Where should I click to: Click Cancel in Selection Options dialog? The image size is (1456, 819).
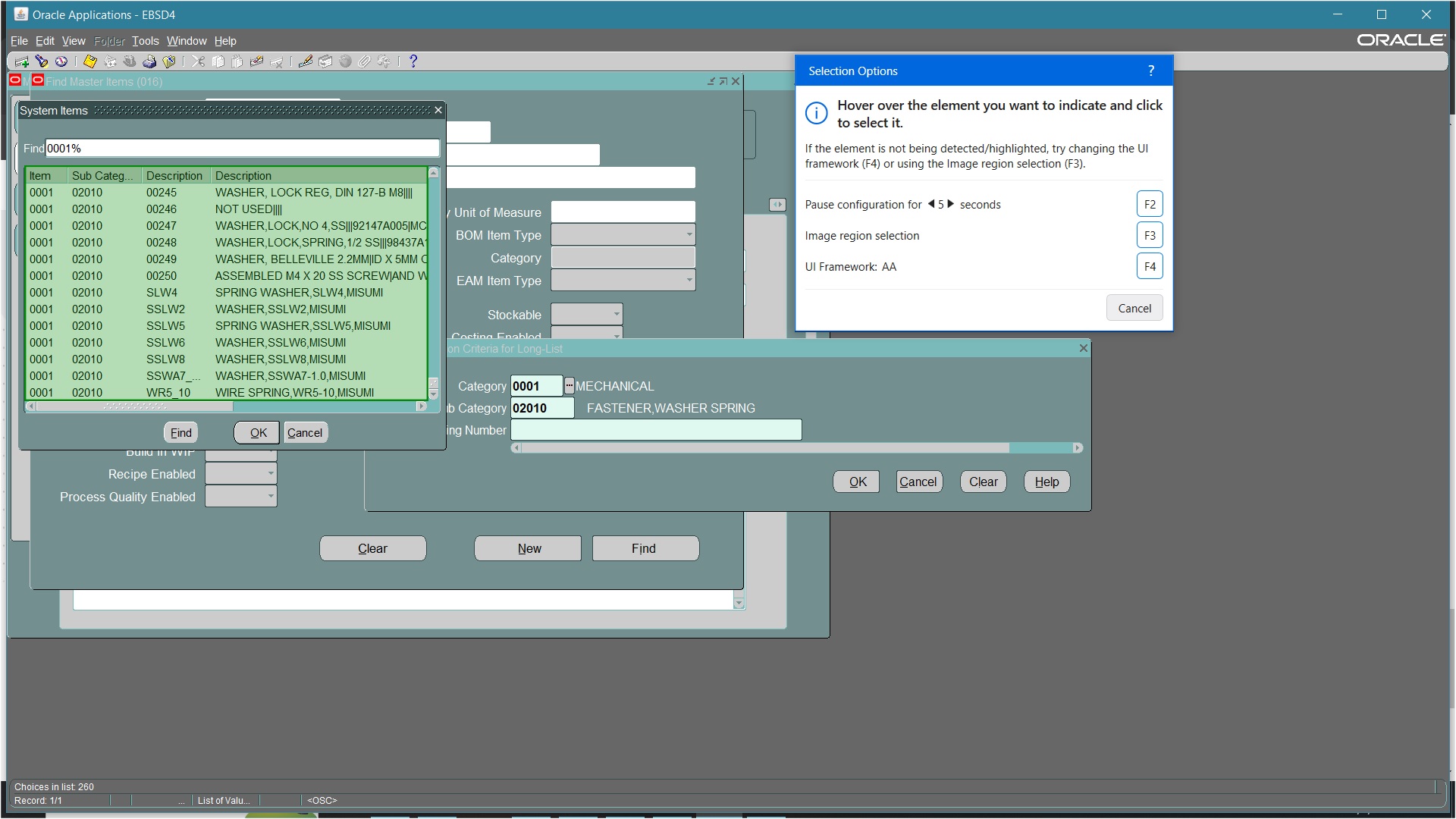pos(1134,308)
